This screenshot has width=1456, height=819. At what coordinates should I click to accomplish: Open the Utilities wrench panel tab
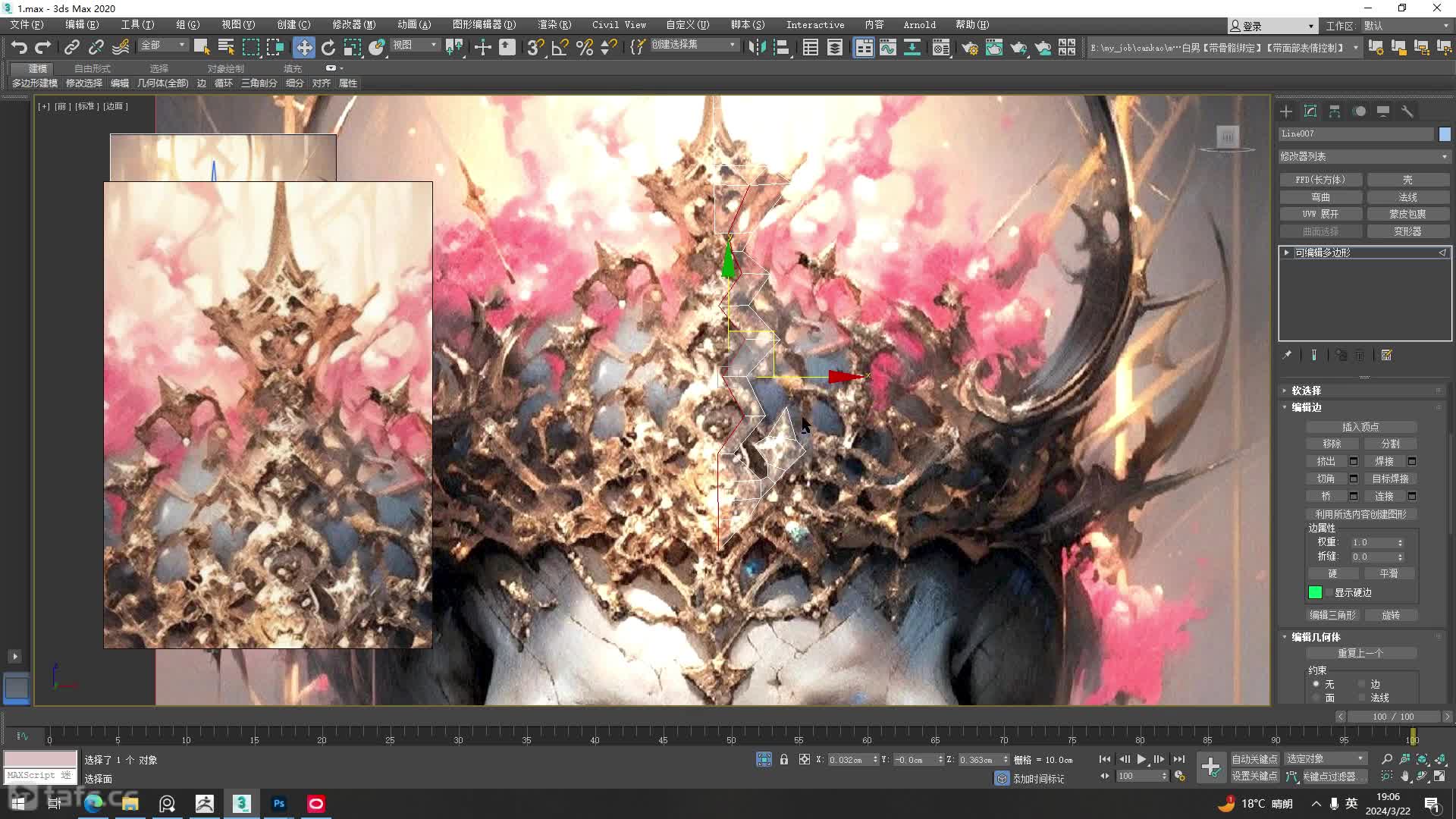[1407, 111]
